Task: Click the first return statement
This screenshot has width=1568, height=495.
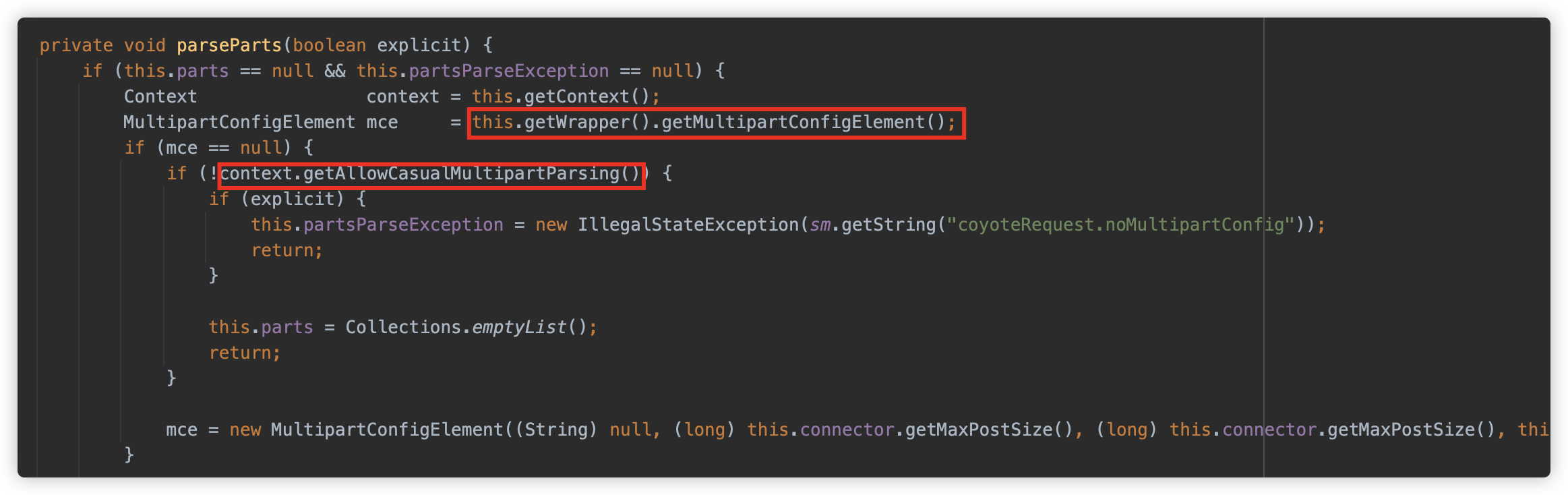Action: click(287, 250)
